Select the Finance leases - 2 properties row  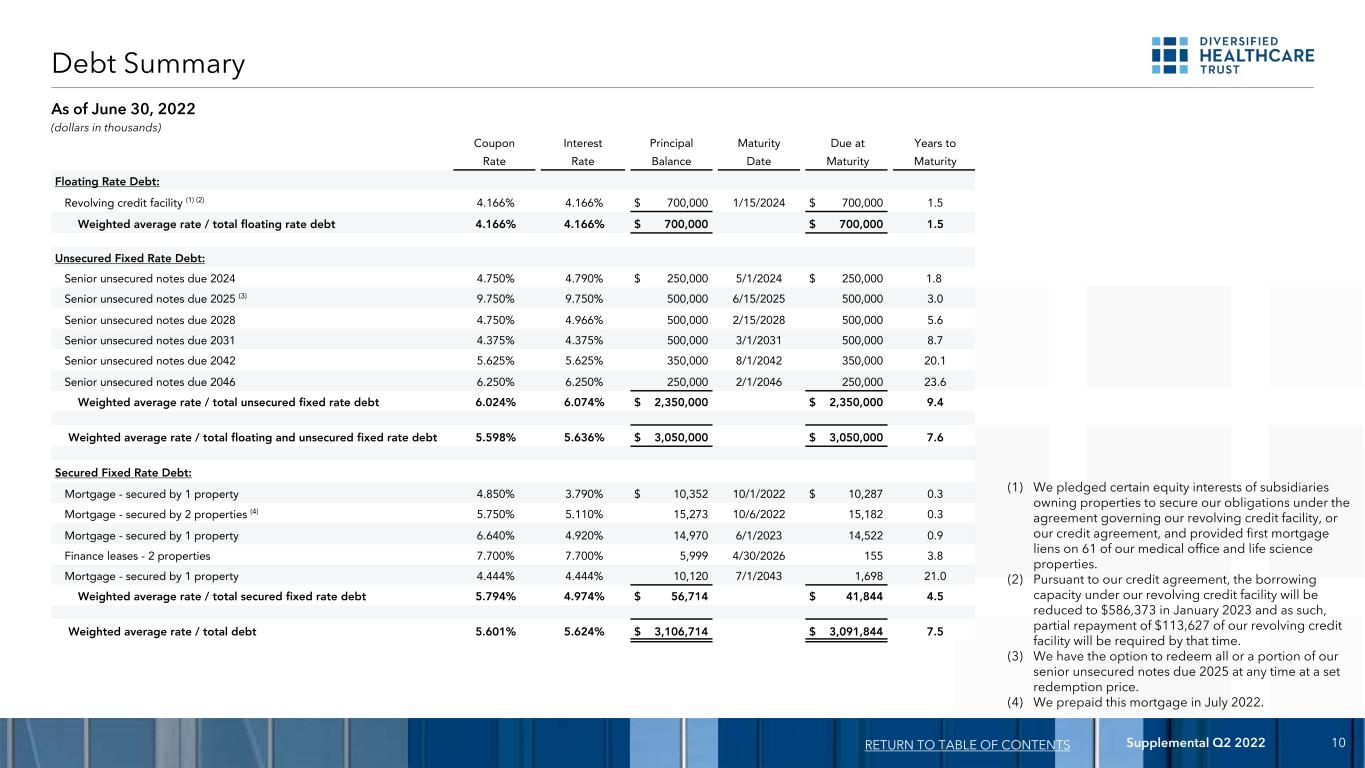[512, 555]
